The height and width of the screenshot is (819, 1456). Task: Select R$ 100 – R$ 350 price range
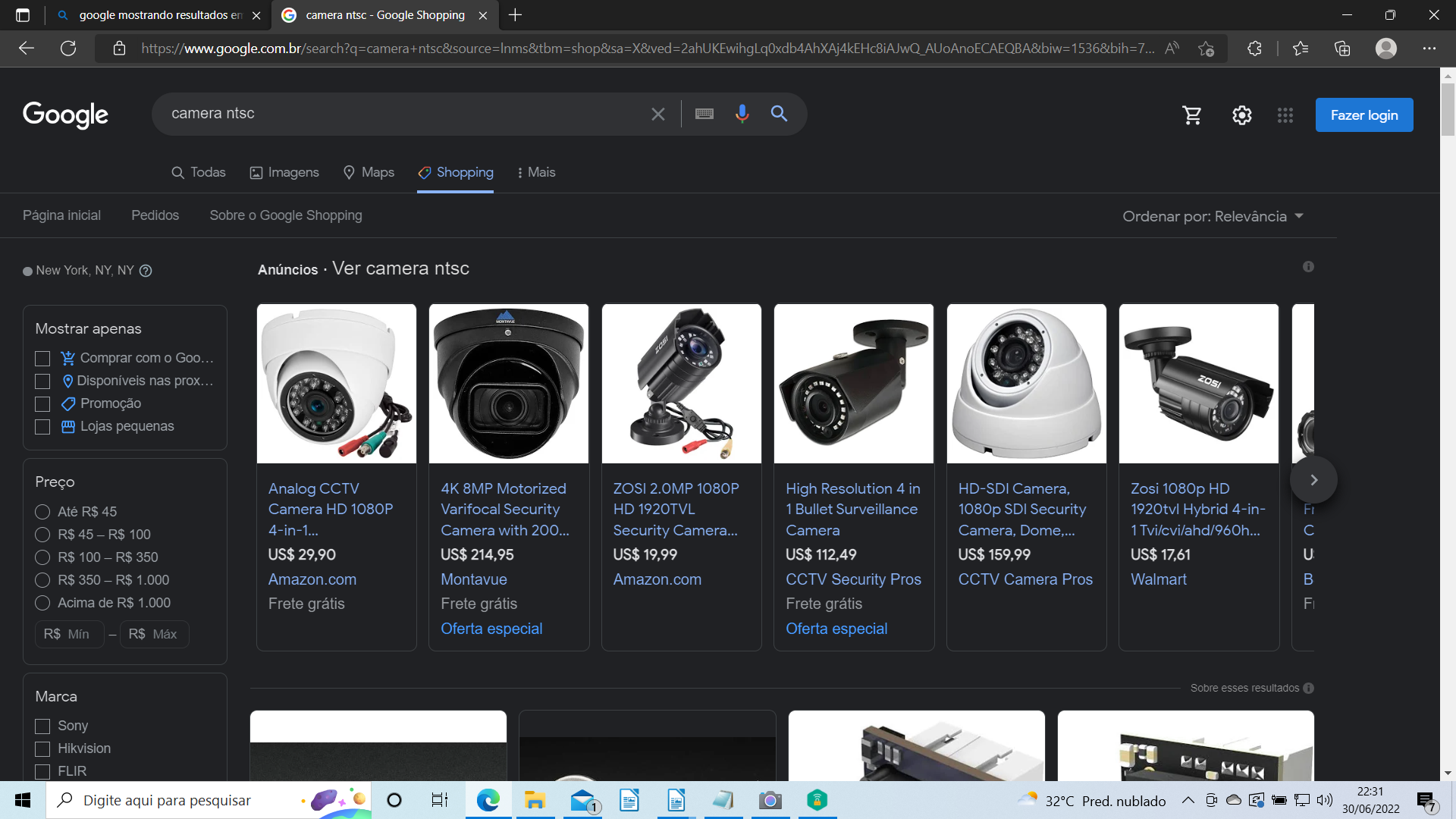coord(42,557)
